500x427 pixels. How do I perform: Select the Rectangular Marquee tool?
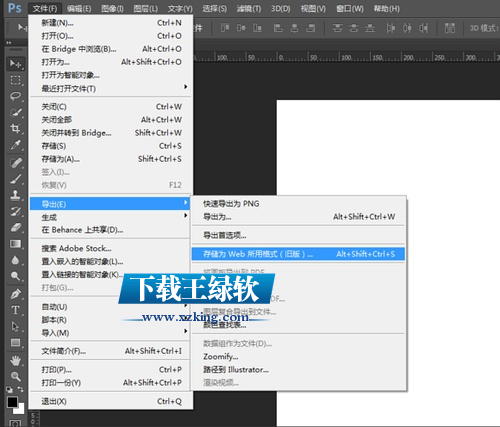(x=15, y=80)
